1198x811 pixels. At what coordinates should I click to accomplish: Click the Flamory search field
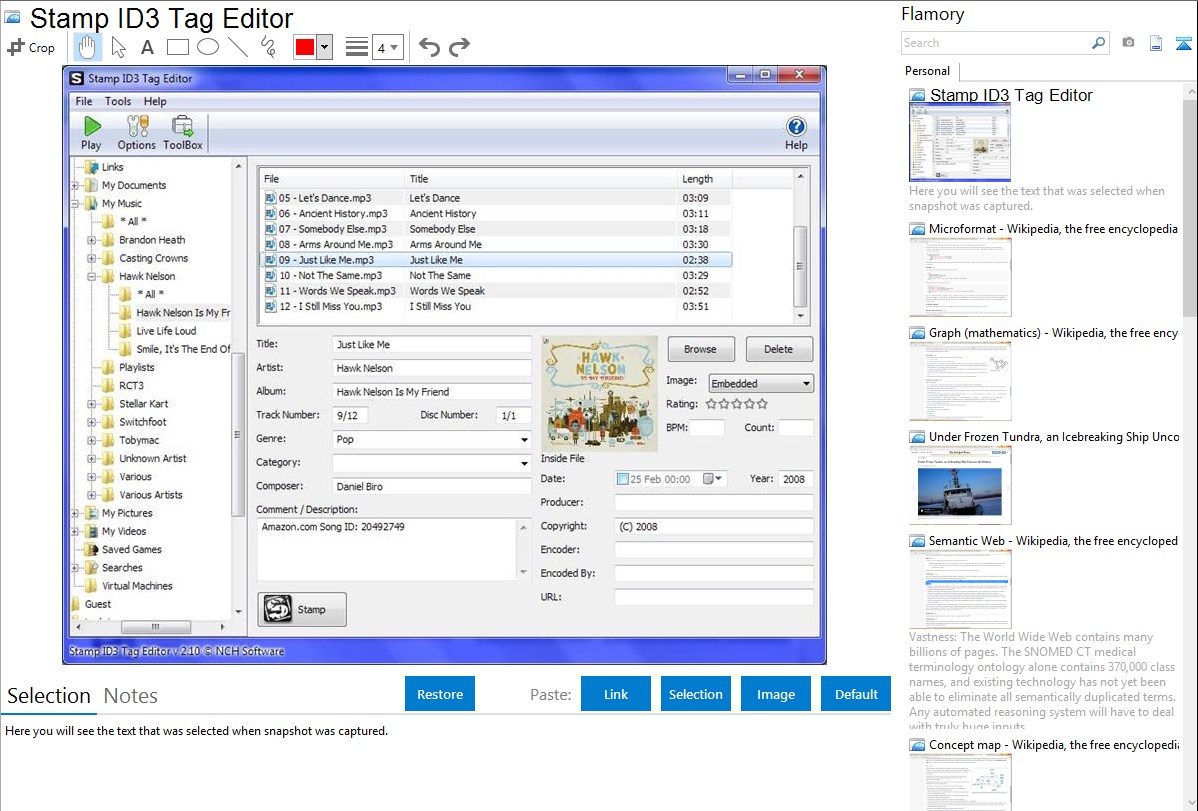(995, 43)
